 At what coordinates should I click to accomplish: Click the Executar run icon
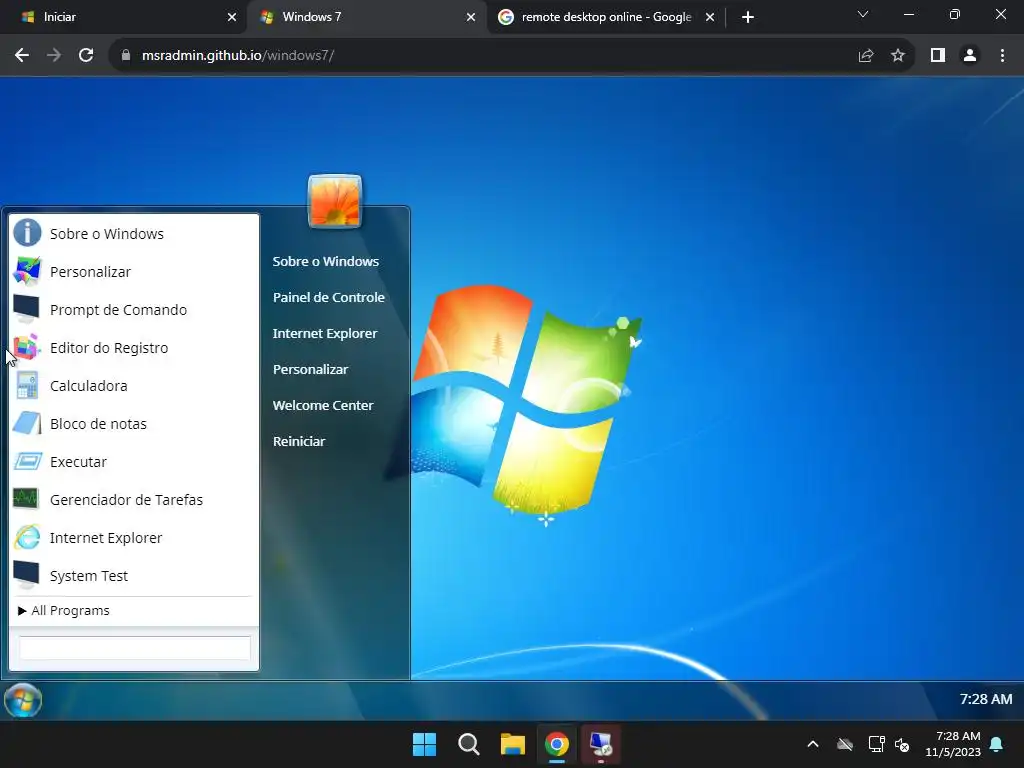[27, 461]
